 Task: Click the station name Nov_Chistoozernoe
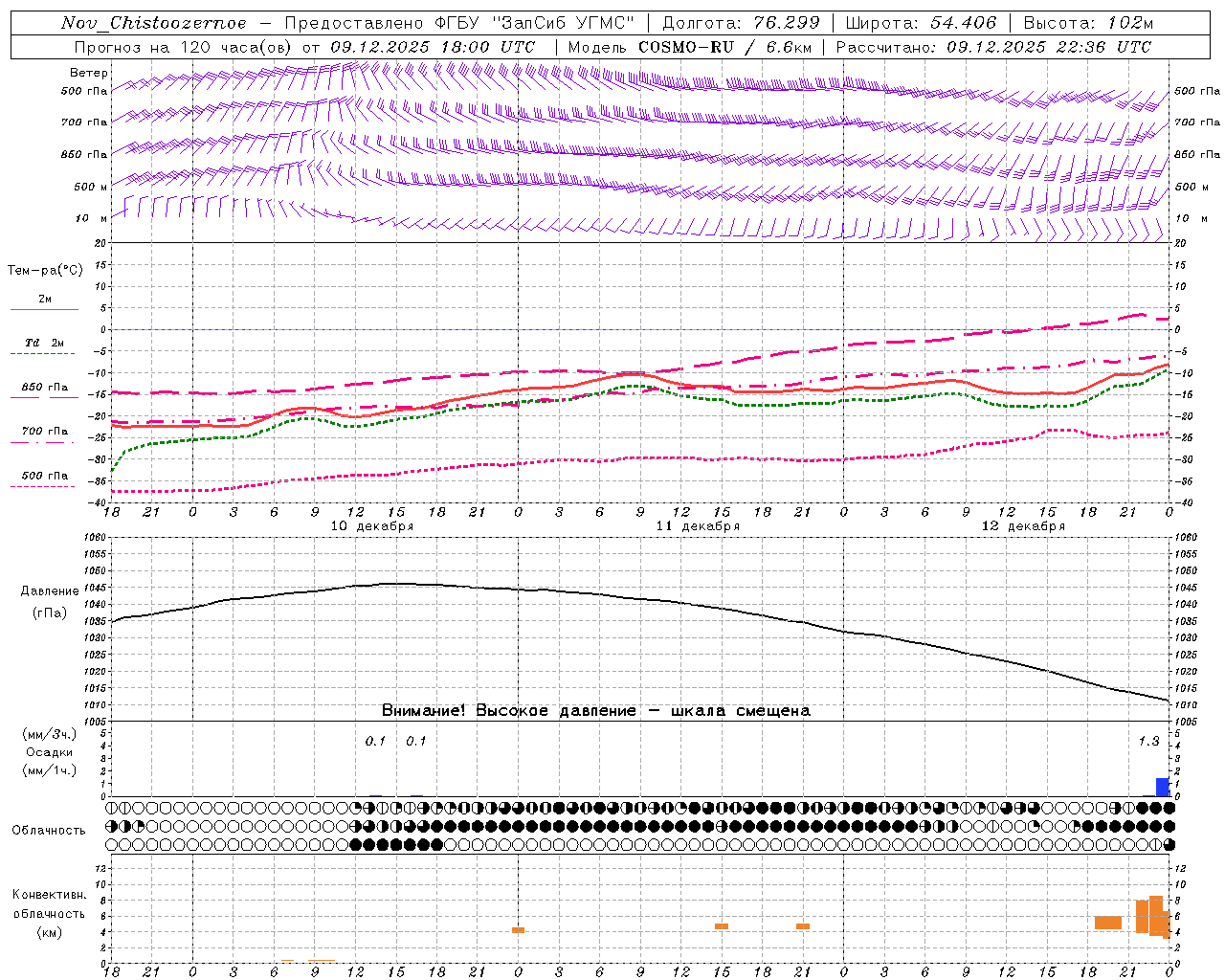pos(153,23)
